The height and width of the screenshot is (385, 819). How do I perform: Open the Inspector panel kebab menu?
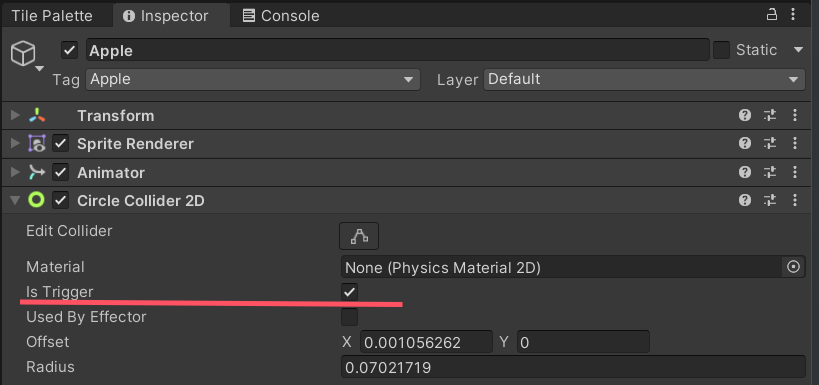click(x=793, y=15)
